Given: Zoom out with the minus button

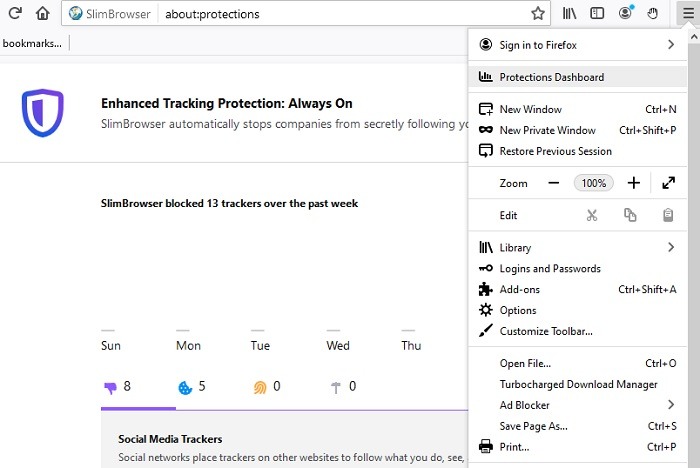Looking at the screenshot, I should coord(554,183).
